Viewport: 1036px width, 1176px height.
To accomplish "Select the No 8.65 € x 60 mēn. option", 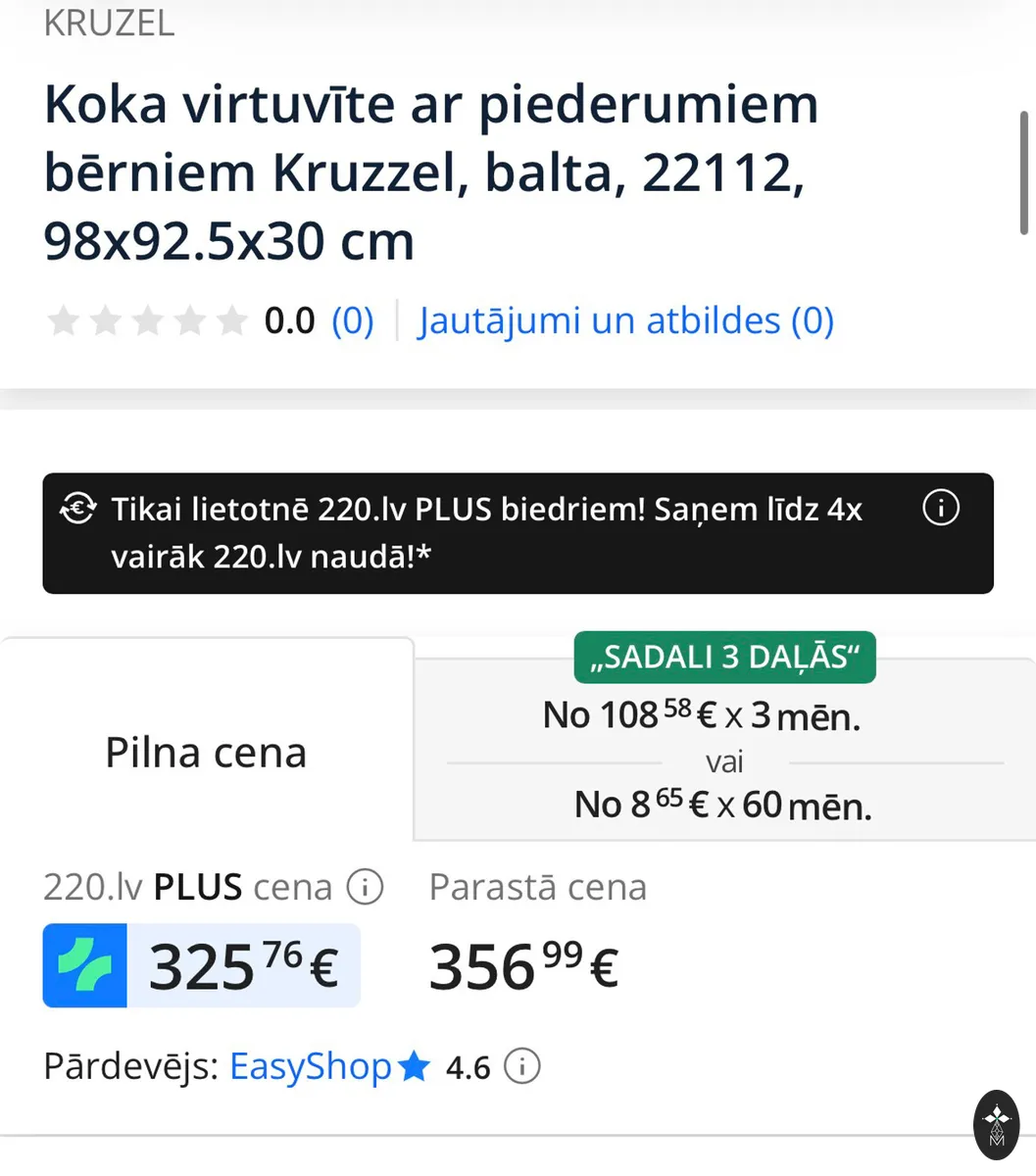I will [x=723, y=805].
